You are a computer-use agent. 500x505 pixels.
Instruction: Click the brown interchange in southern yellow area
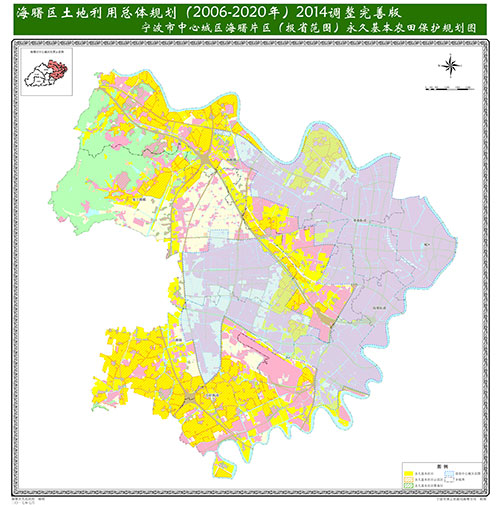point(190,397)
